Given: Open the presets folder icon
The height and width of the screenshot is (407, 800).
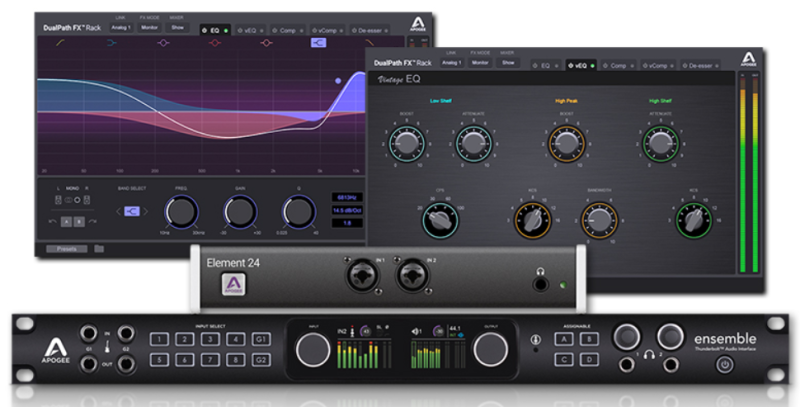Looking at the screenshot, I should 99,249.
